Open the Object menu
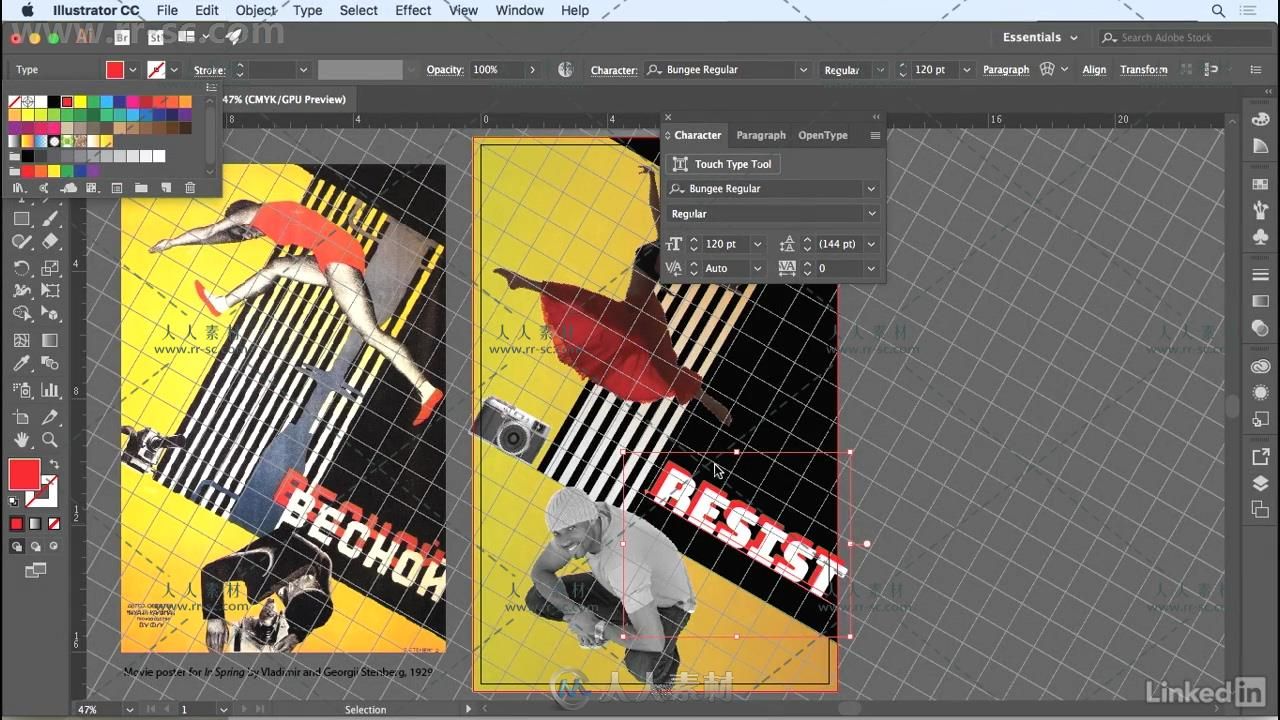Image resolution: width=1280 pixels, height=720 pixels. coord(255,10)
